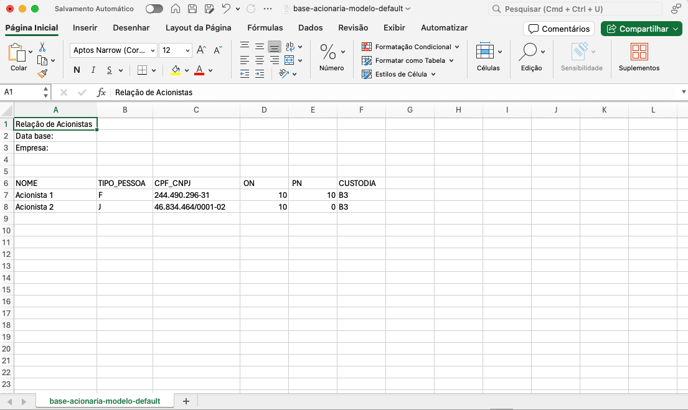This screenshot has height=410, width=688.
Task: Open the Automatizar tab
Action: click(x=444, y=28)
